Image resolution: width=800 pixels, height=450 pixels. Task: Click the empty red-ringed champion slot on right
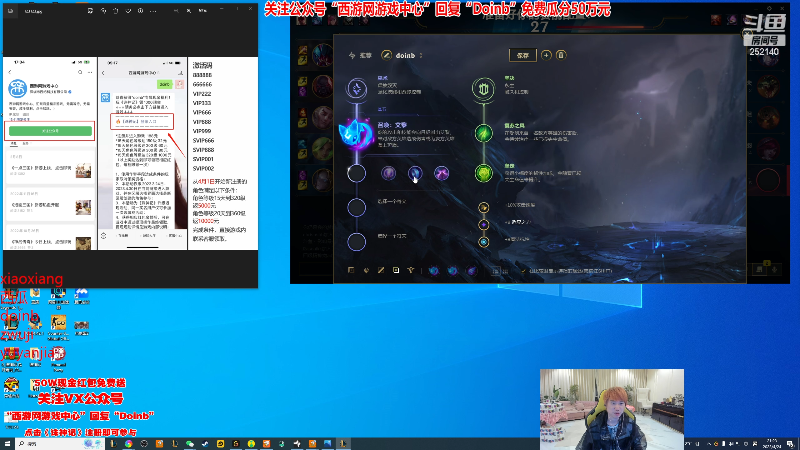click(768, 180)
